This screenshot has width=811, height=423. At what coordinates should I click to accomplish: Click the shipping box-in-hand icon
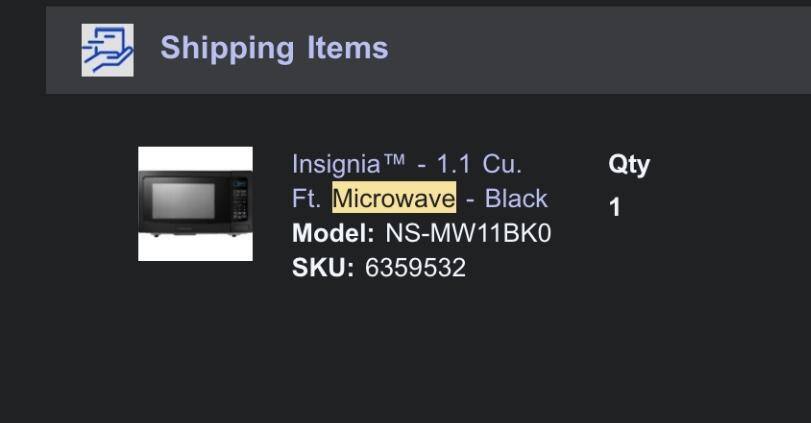(x=107, y=50)
